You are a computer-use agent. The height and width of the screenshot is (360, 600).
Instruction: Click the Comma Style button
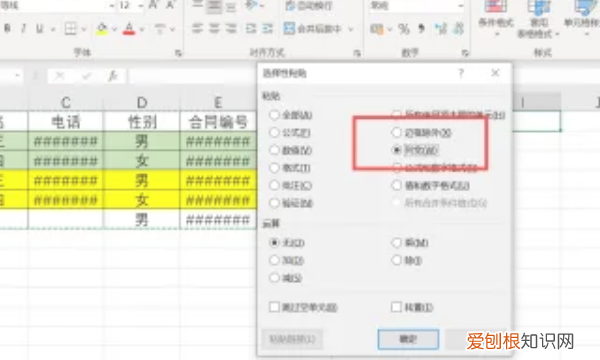[x=421, y=29]
